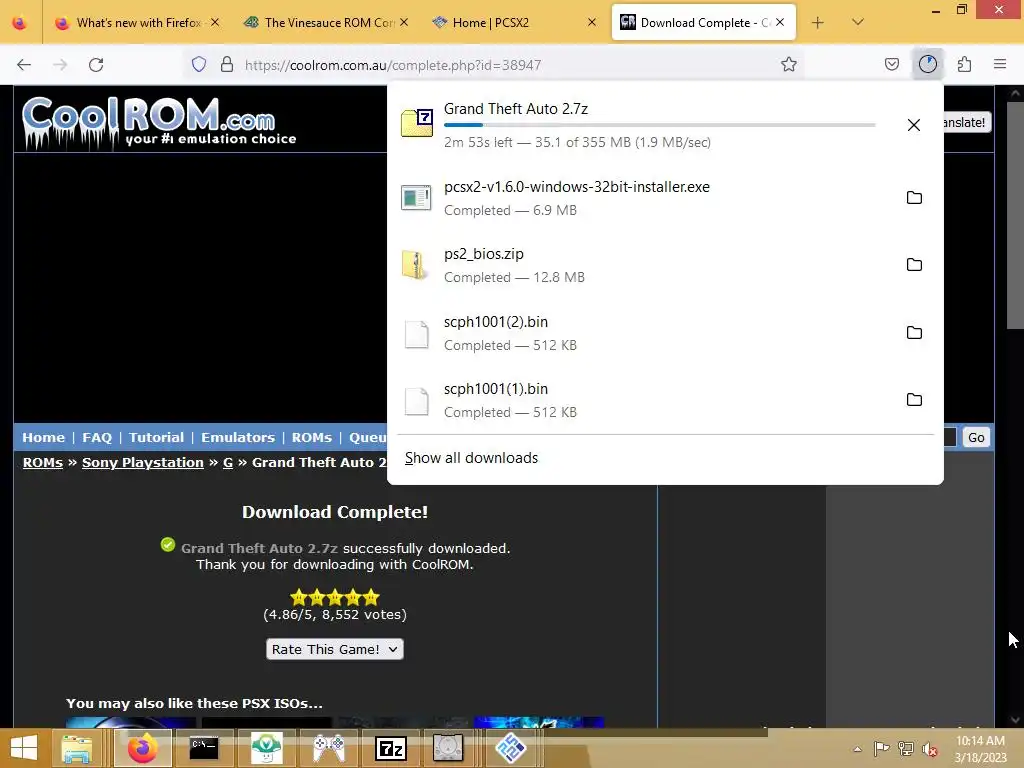Open the ROMs navigation menu link
This screenshot has height=768, width=1024.
point(312,438)
